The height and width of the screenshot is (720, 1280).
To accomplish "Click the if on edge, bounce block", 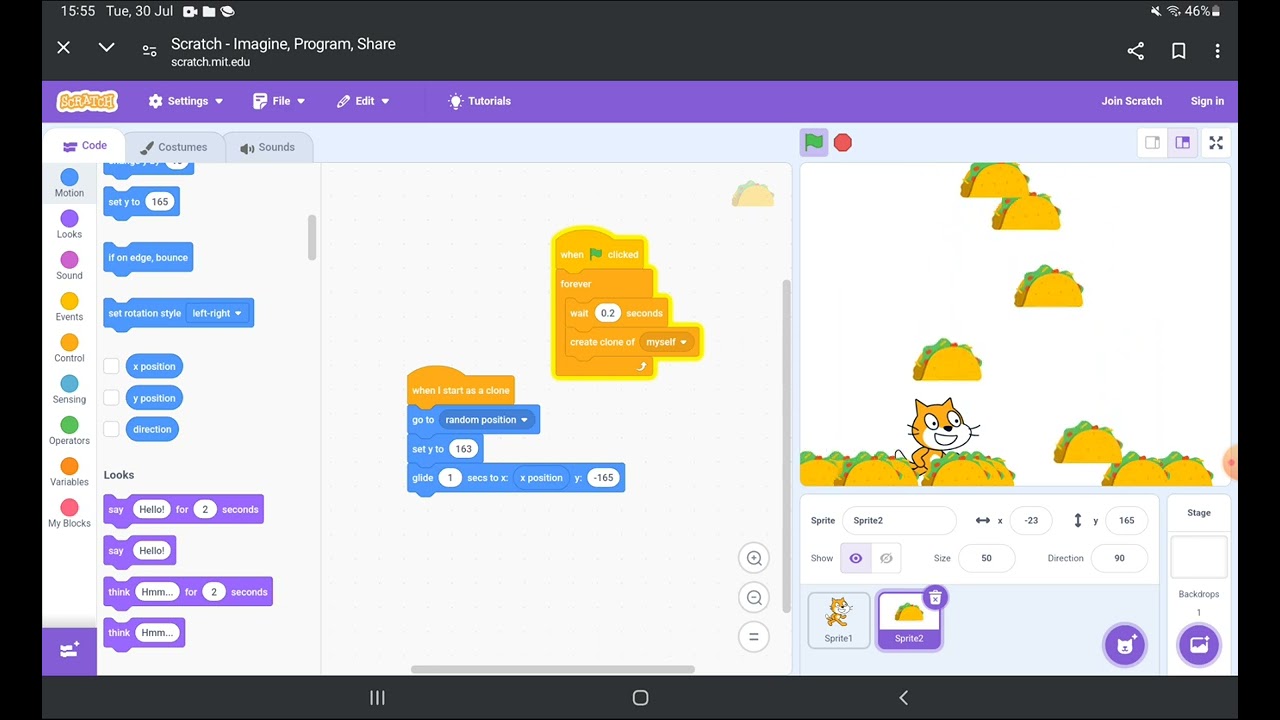I will coord(148,258).
